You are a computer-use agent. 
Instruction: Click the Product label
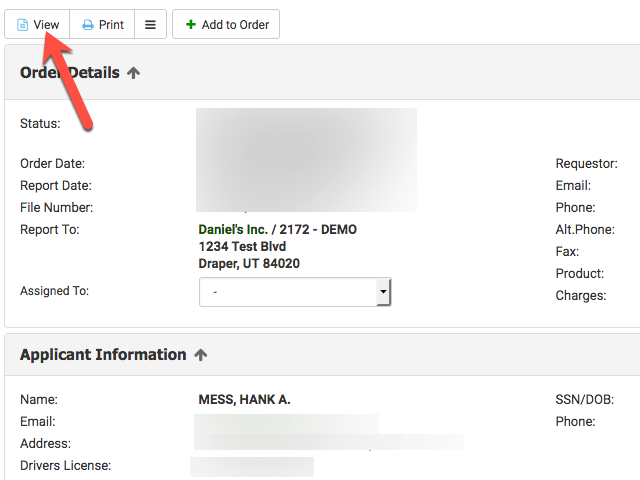[579, 274]
